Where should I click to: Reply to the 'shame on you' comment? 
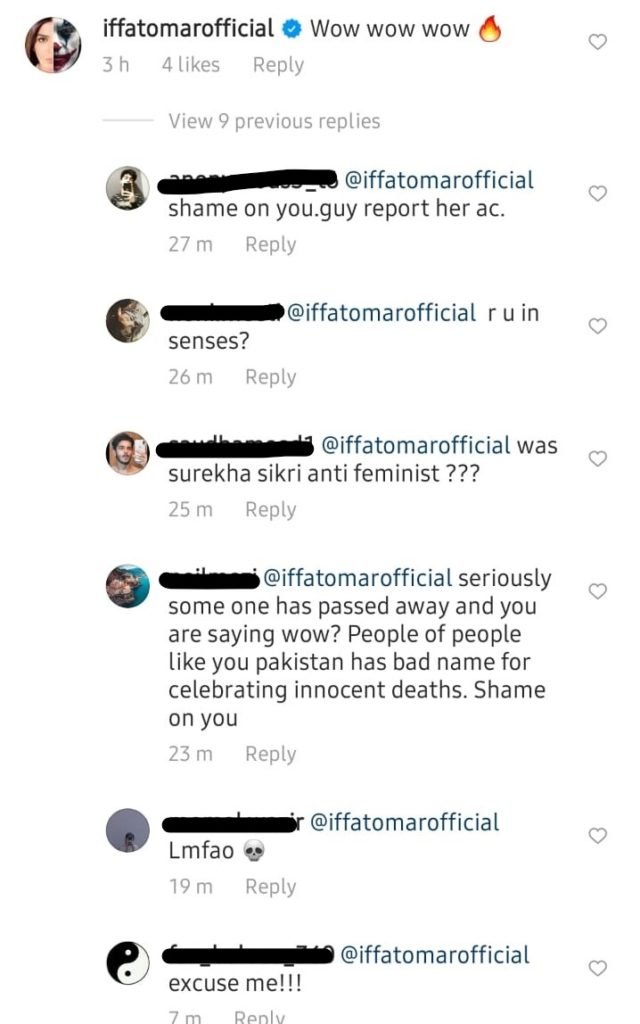[270, 244]
